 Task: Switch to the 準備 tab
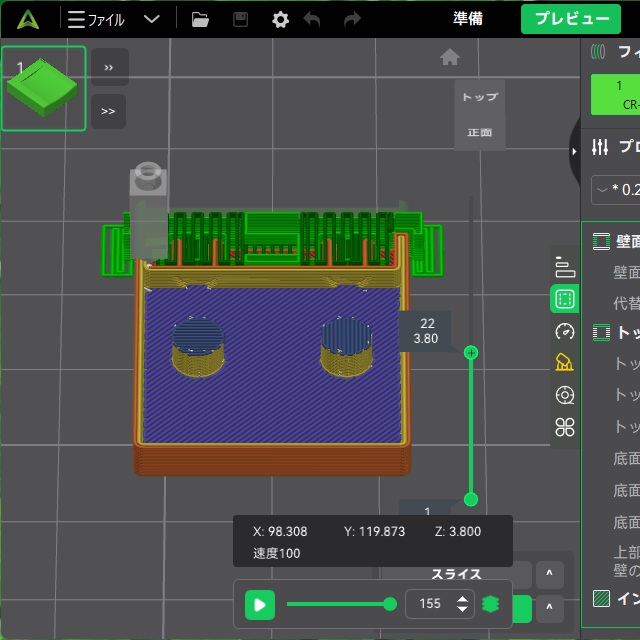tap(468, 19)
